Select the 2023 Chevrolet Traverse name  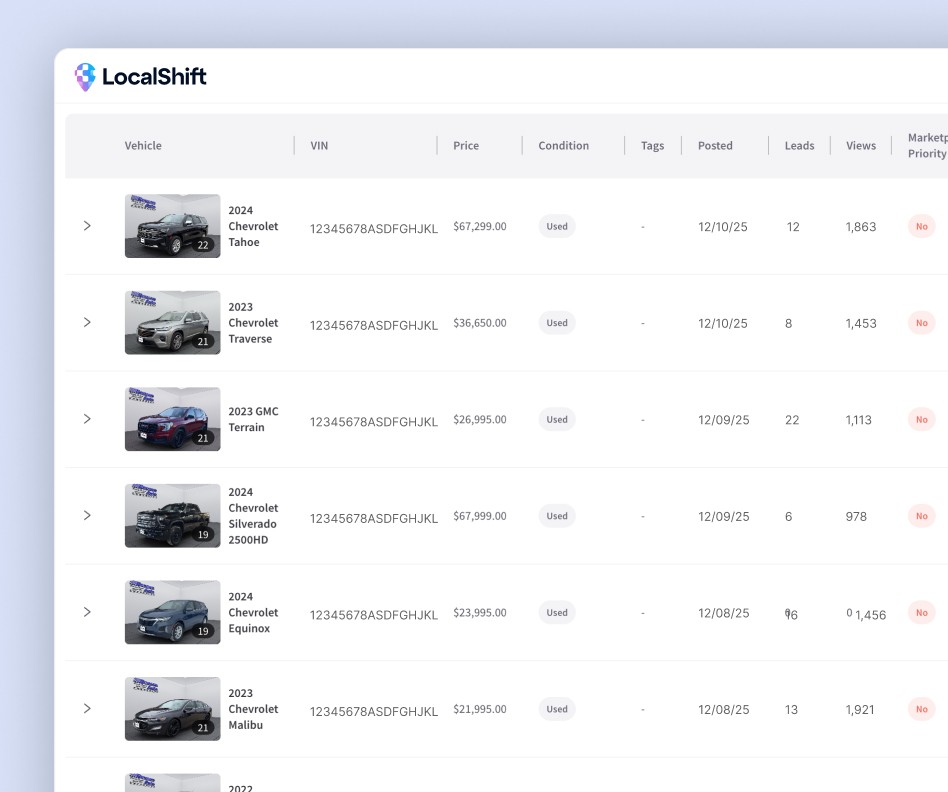coord(253,323)
